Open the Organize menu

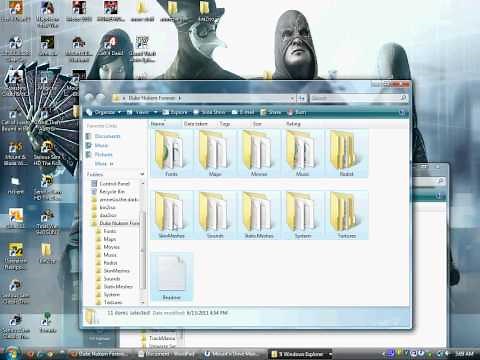tap(104, 113)
